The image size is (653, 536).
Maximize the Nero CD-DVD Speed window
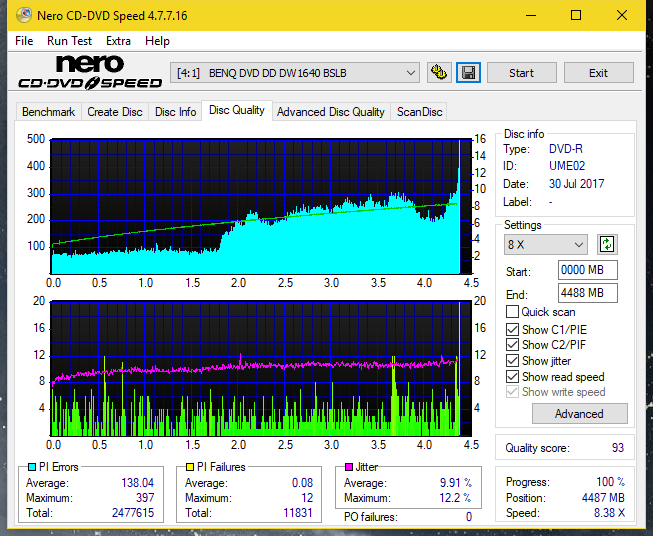(x=576, y=15)
